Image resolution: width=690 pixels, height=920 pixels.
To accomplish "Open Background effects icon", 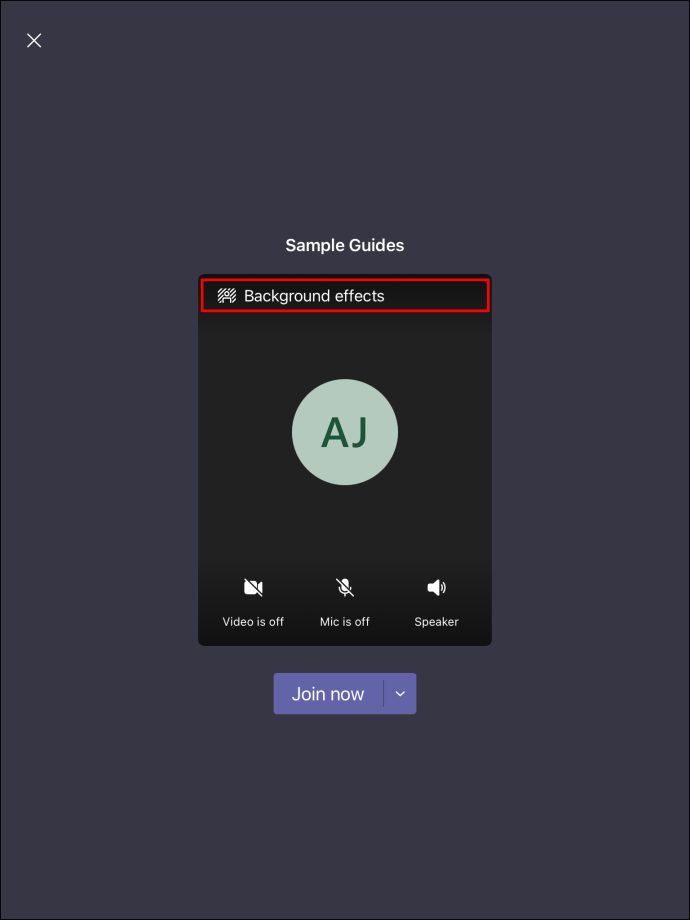I will point(226,296).
